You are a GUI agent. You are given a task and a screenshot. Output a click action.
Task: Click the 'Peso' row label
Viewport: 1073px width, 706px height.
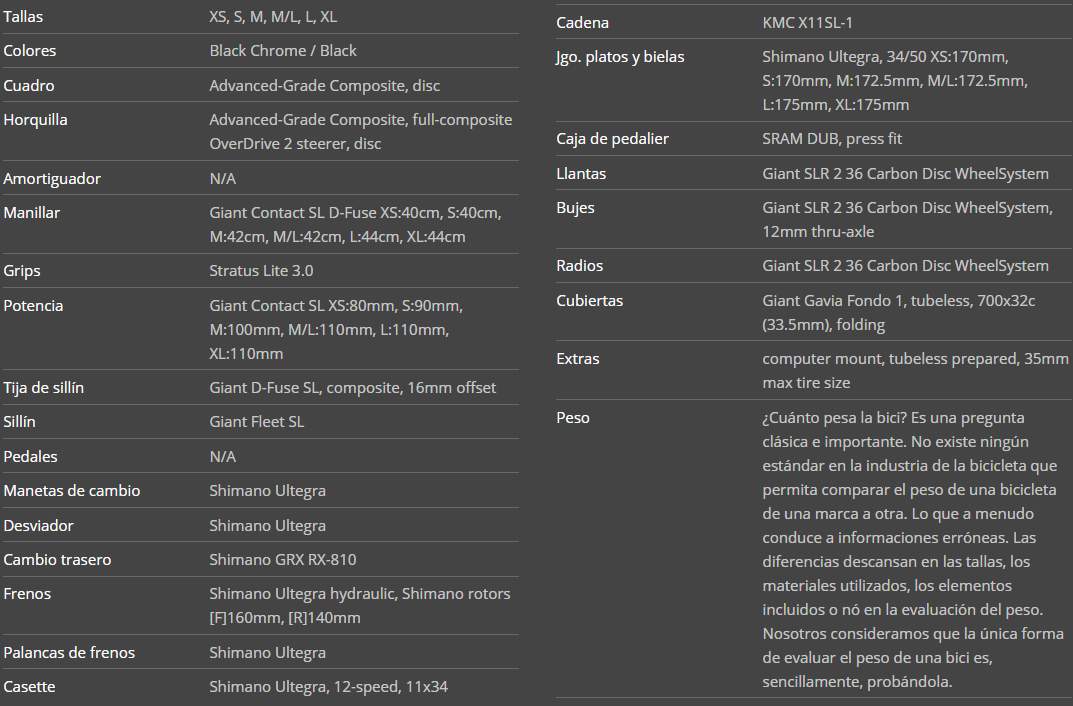pos(573,418)
